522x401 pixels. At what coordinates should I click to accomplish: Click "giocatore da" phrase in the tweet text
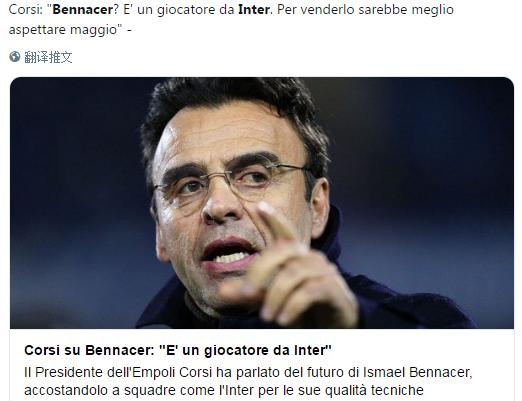pos(196,10)
